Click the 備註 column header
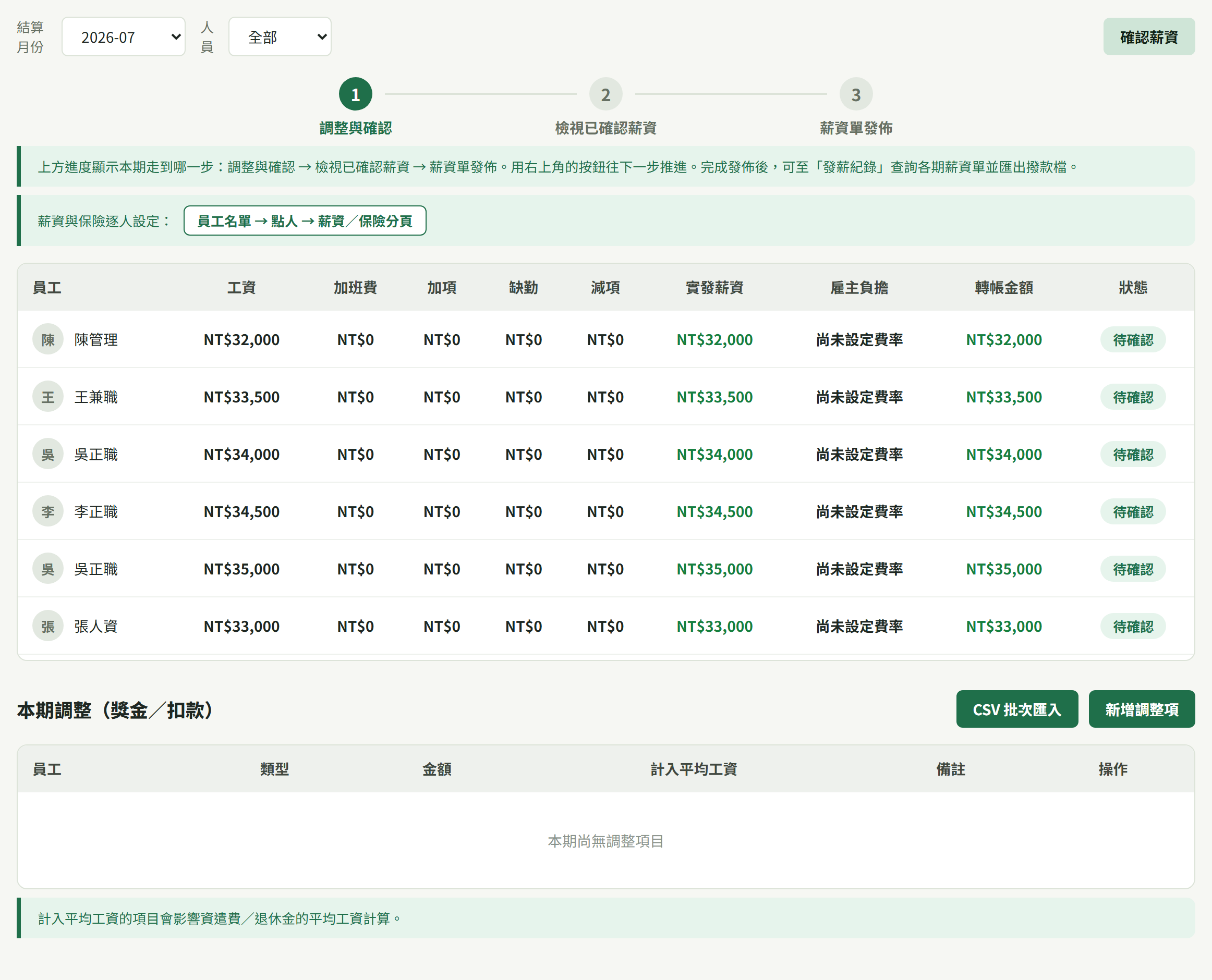The width and height of the screenshot is (1212, 980). click(951, 769)
